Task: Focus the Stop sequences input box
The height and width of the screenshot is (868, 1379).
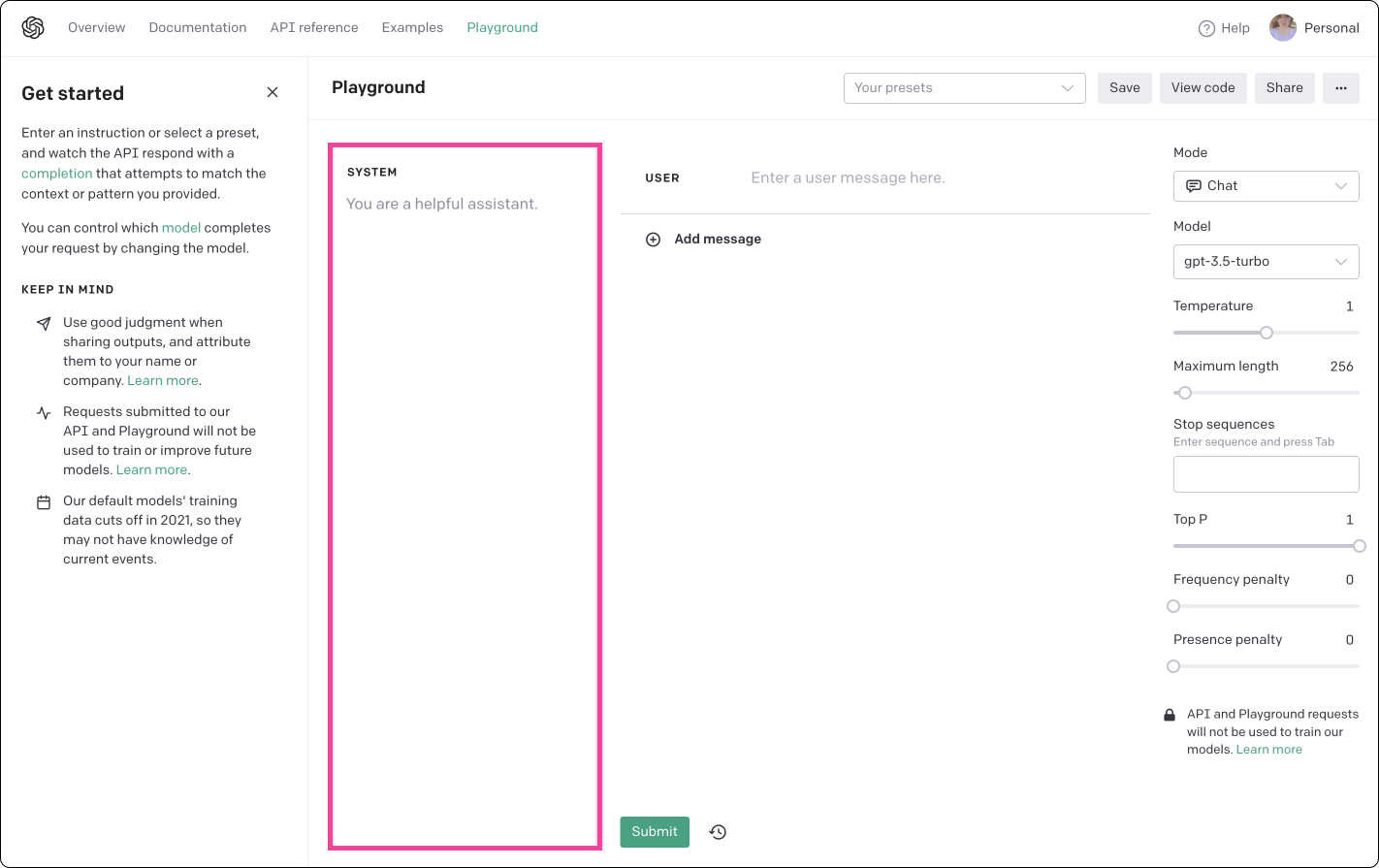Action: point(1267,474)
